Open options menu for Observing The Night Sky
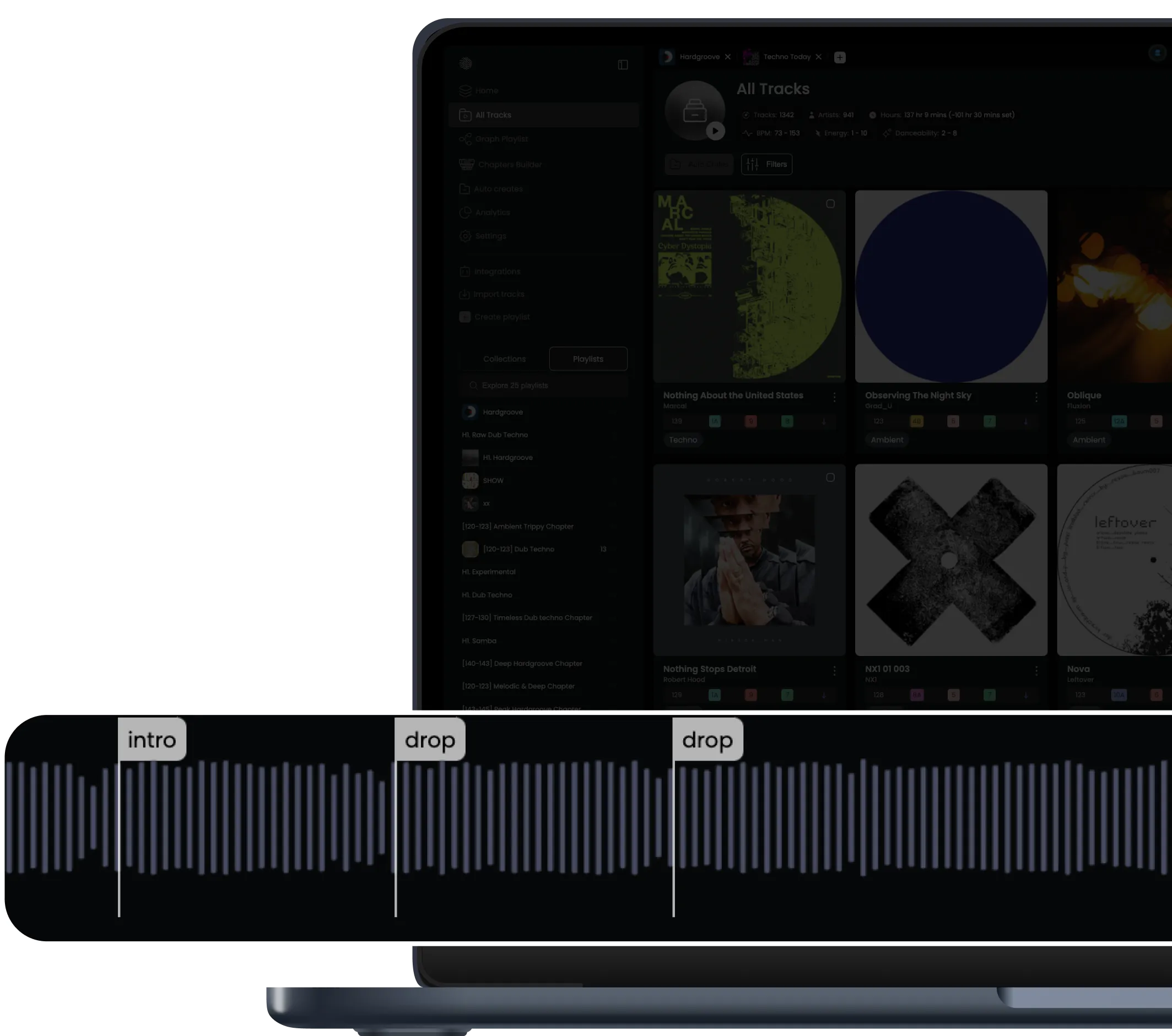Image resolution: width=1172 pixels, height=1036 pixels. pos(1035,397)
